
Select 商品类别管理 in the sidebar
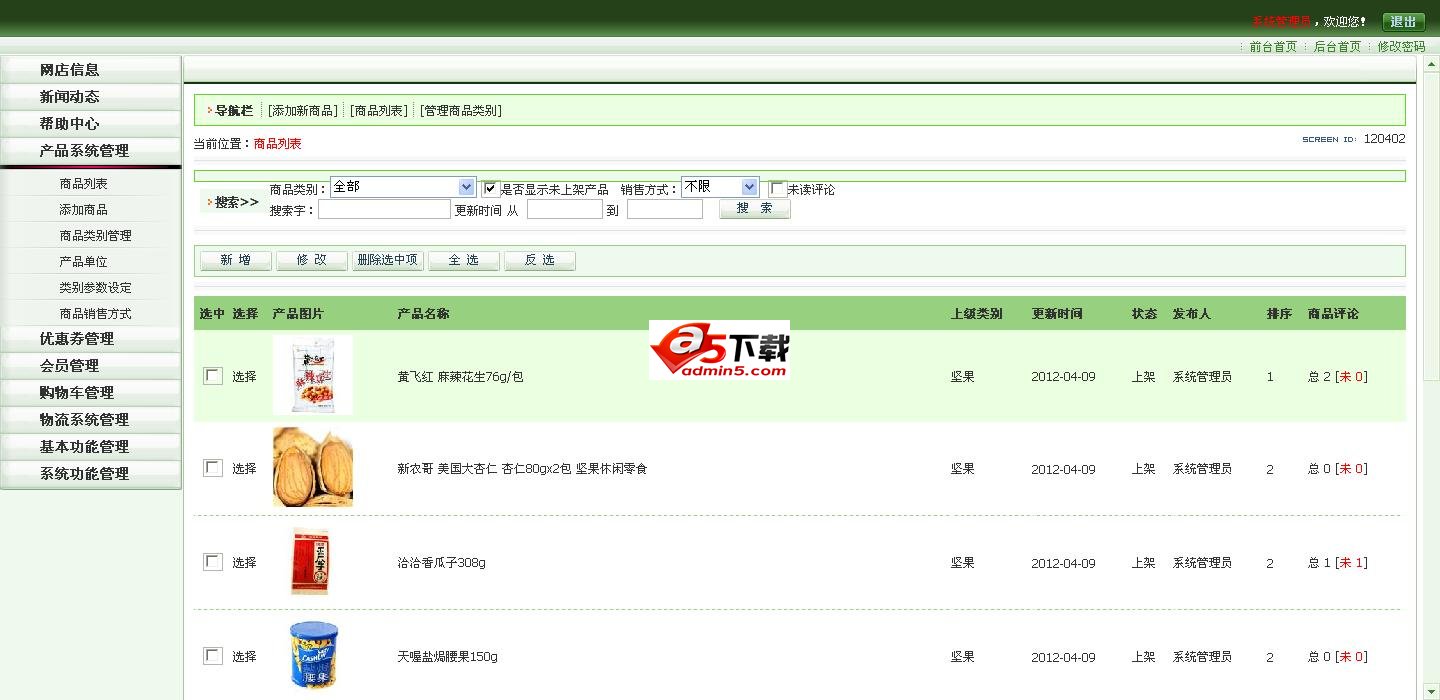[95, 236]
